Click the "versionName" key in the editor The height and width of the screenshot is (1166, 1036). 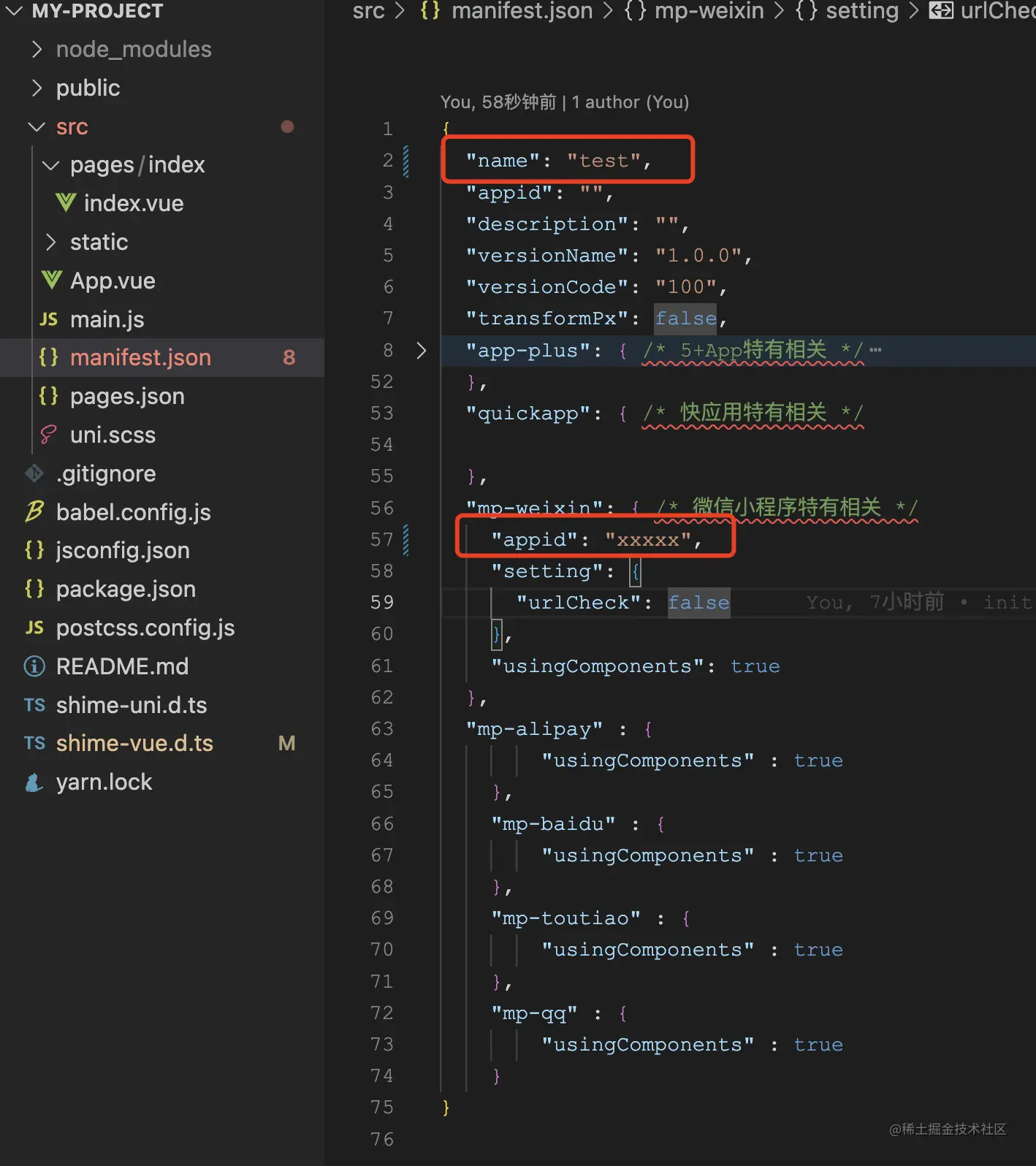pyautogui.click(x=547, y=256)
